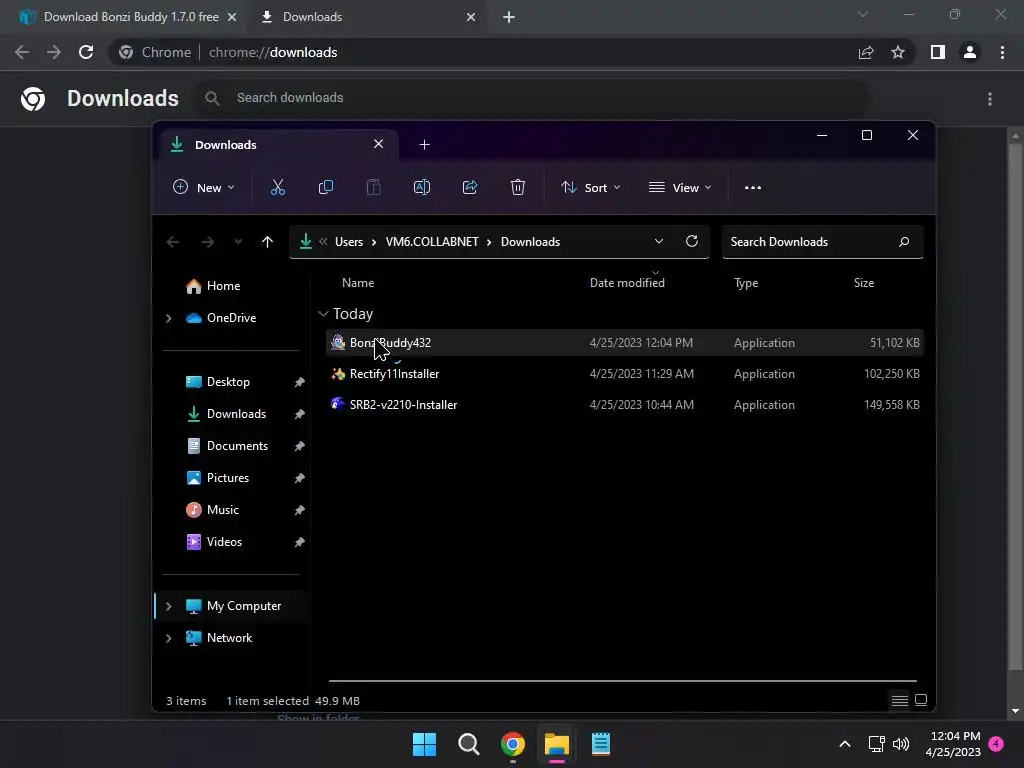
Task: Click the BonziBuddy432 file icon
Action: (x=338, y=342)
